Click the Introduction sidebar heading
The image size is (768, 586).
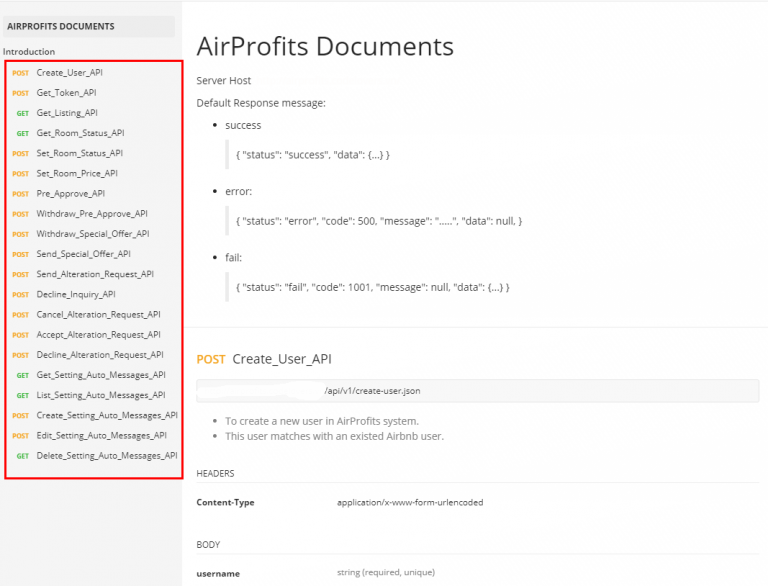tap(29, 52)
